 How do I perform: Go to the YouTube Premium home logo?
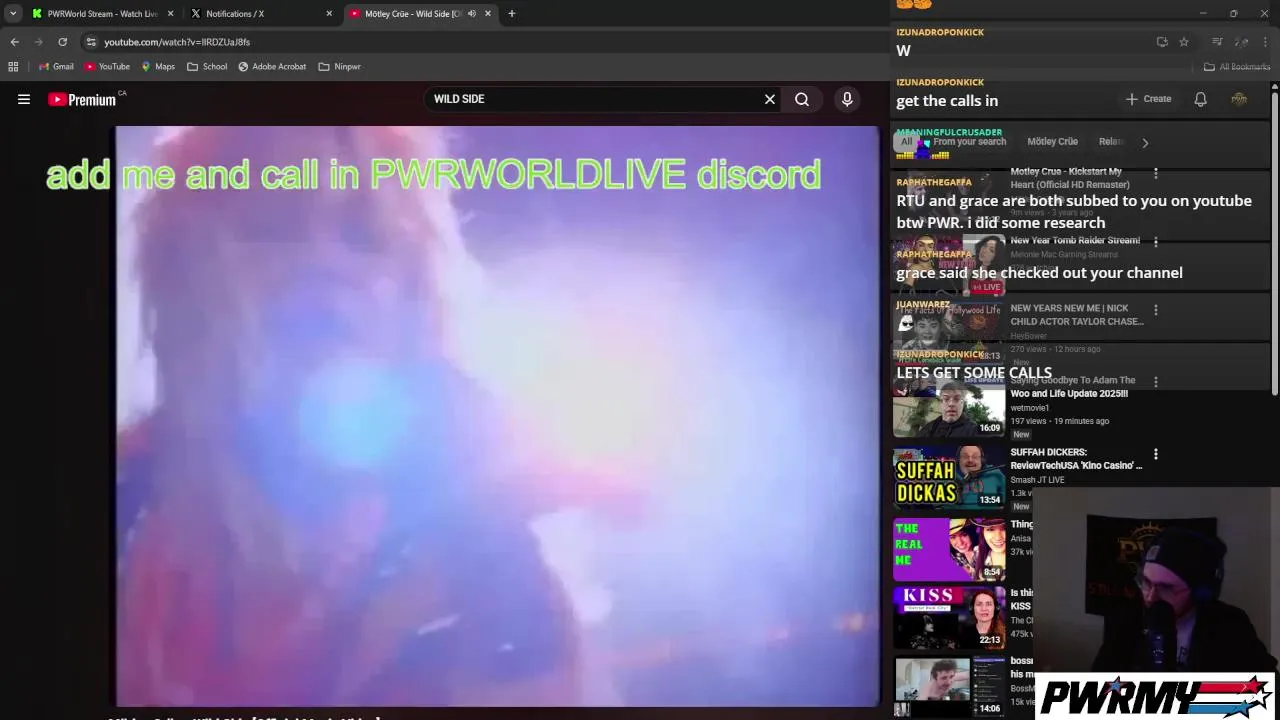82,99
